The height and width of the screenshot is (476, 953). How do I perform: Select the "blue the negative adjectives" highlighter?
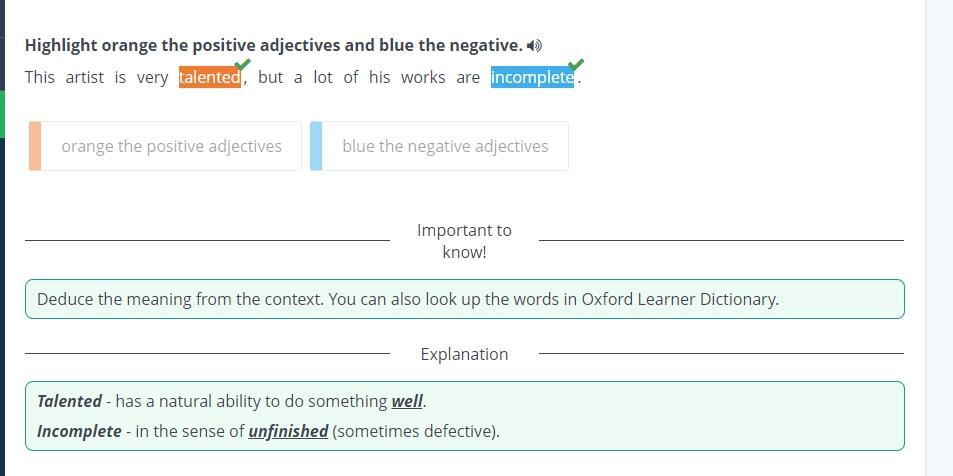tap(445, 146)
